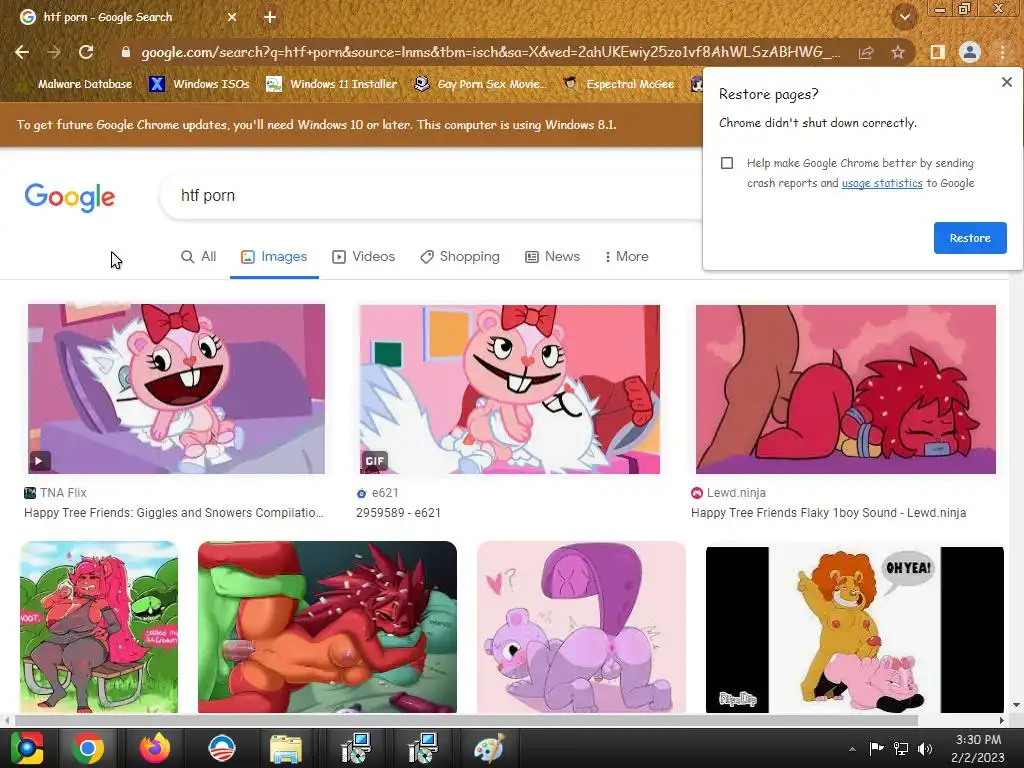Click the forward navigation arrow

coord(54,52)
